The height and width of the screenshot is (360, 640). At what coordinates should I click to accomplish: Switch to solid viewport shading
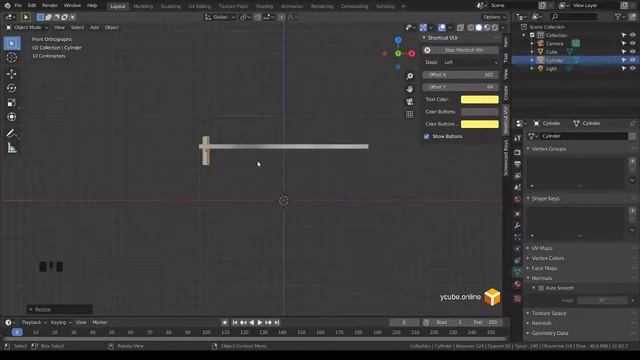point(479,27)
